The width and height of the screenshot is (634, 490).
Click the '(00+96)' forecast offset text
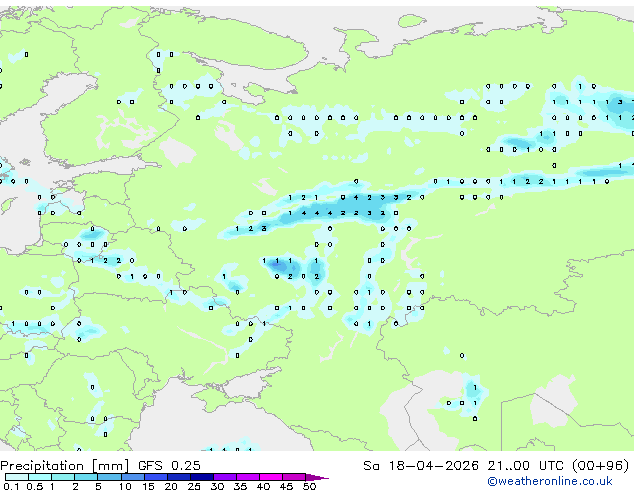pyautogui.click(x=600, y=466)
